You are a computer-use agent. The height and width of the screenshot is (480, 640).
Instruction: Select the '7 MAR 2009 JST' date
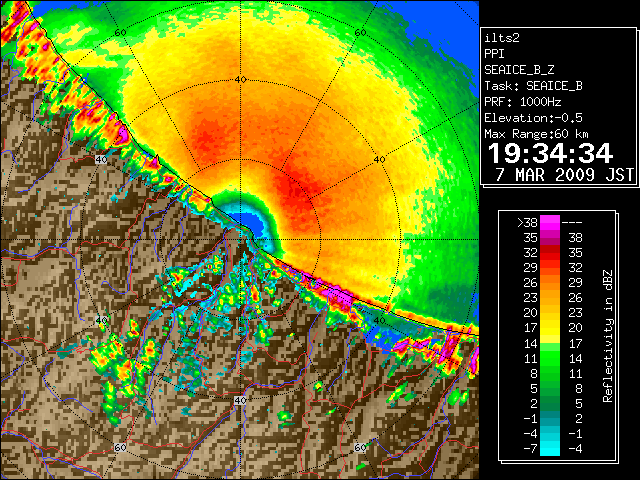[564, 175]
